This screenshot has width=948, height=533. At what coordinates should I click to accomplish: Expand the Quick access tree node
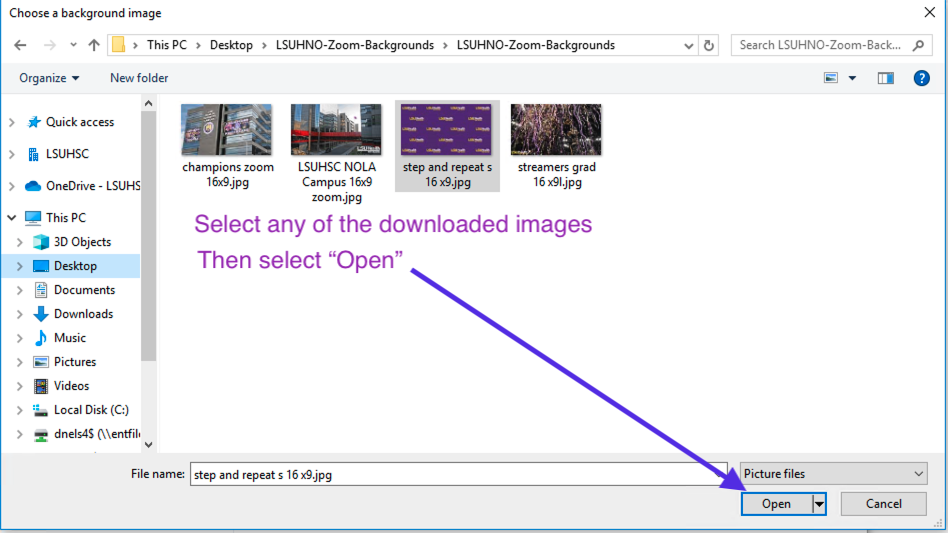pyautogui.click(x=12, y=122)
